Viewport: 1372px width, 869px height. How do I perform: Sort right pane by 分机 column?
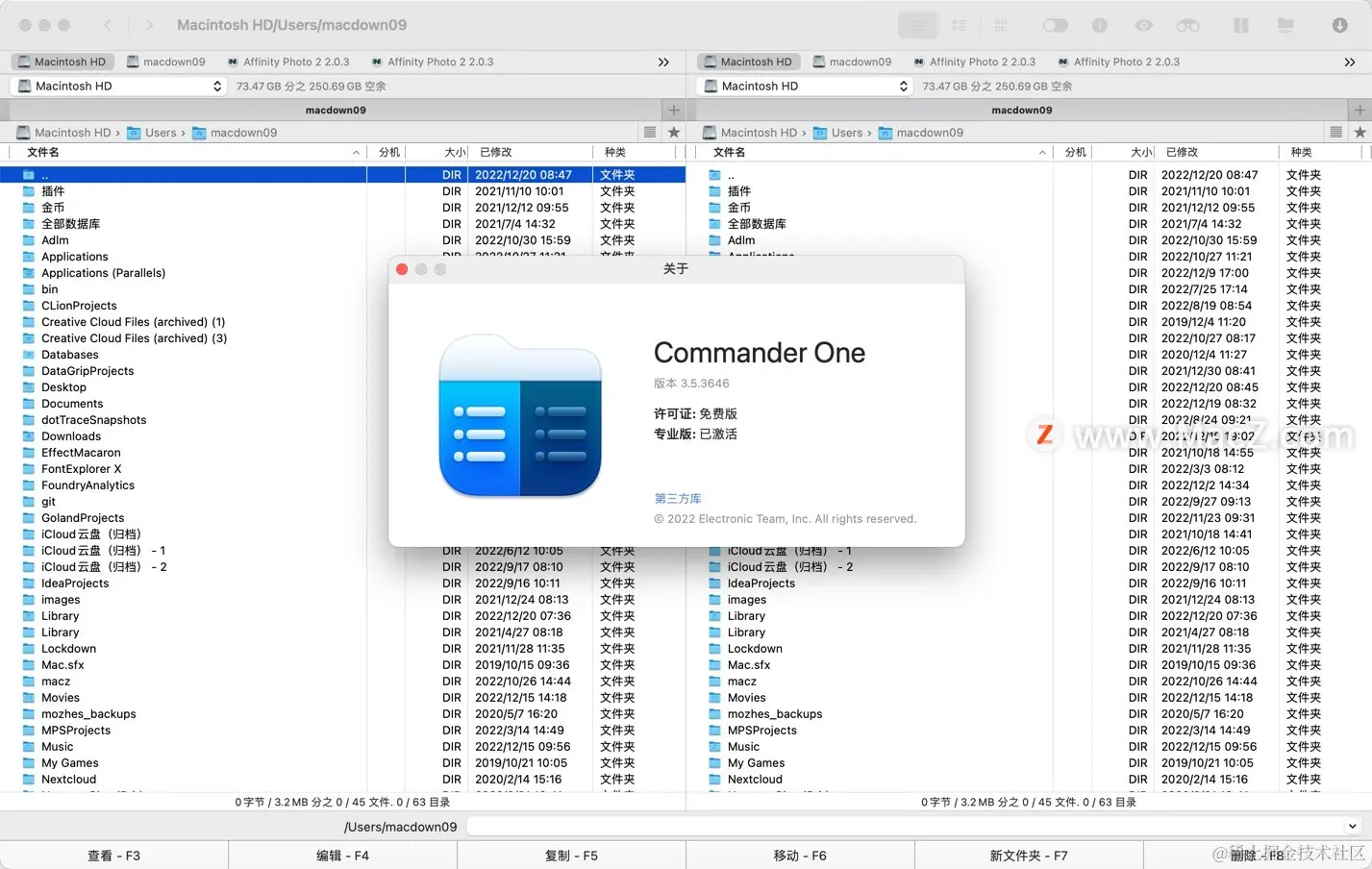click(x=1074, y=152)
